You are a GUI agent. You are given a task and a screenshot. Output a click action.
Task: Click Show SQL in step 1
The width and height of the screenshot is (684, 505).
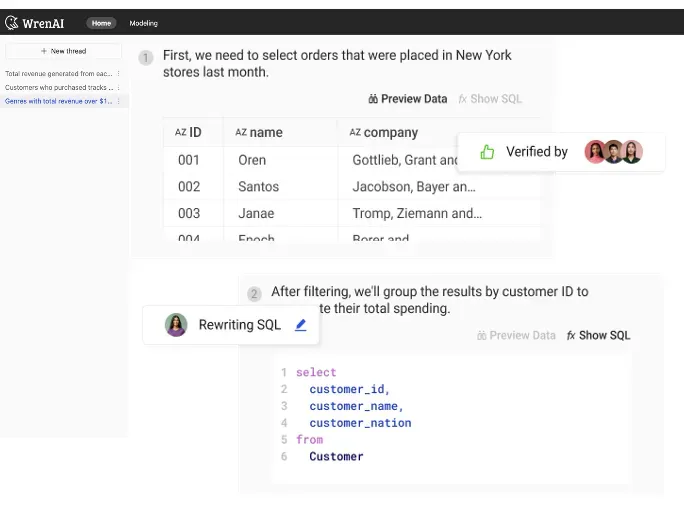click(490, 99)
